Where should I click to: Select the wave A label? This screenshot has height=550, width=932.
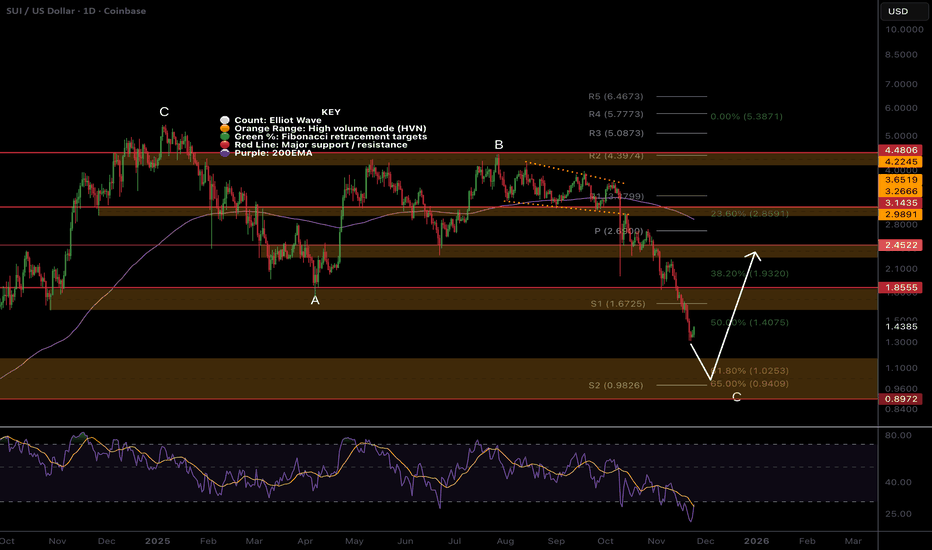315,300
